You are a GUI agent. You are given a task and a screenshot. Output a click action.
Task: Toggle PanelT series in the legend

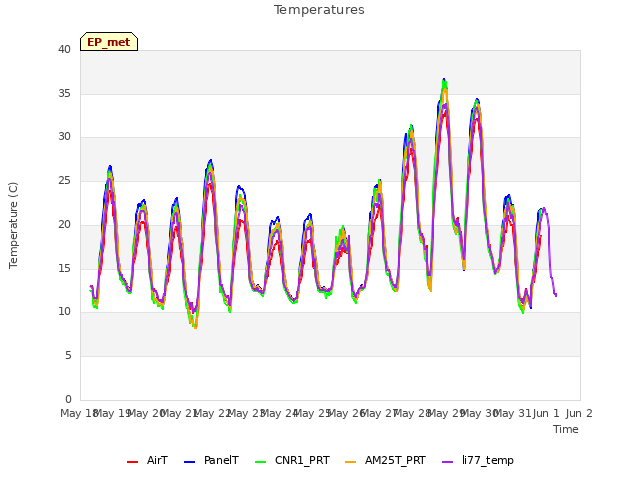211,461
